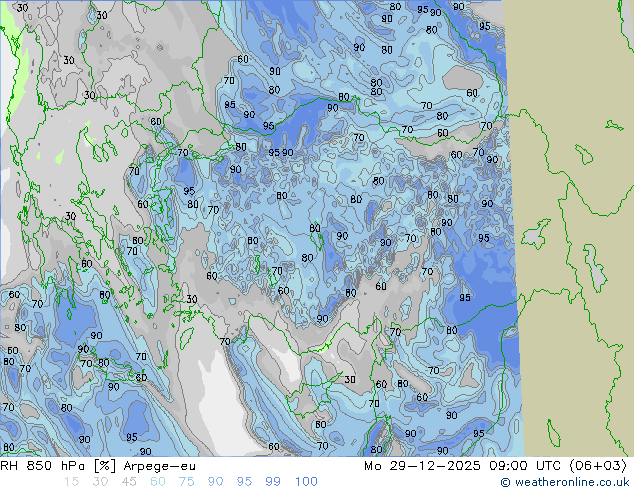This screenshot has width=634, height=490.
Task: Click the legend value 30 in colour scale
Action: click(100, 482)
